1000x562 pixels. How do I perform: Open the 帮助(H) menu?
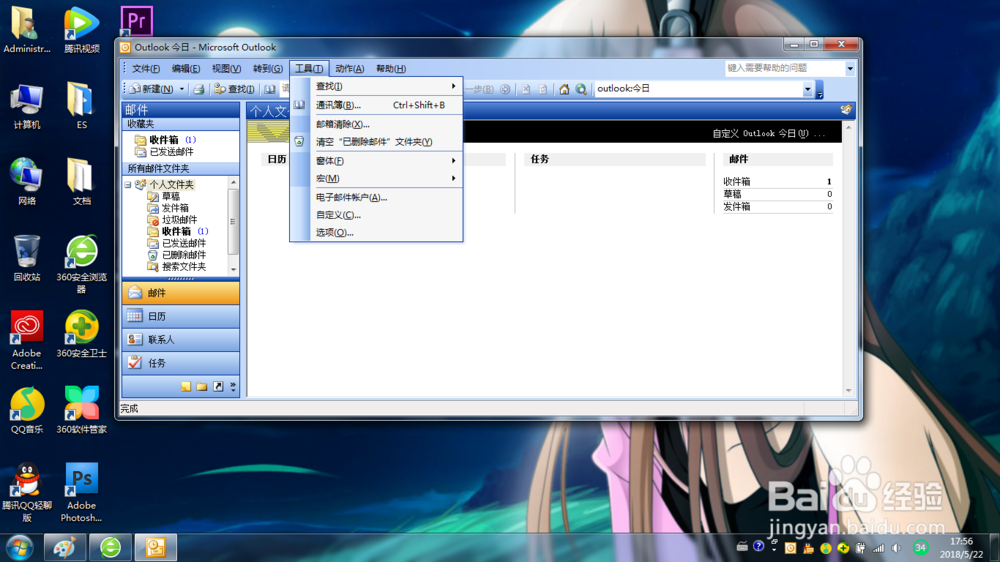390,68
